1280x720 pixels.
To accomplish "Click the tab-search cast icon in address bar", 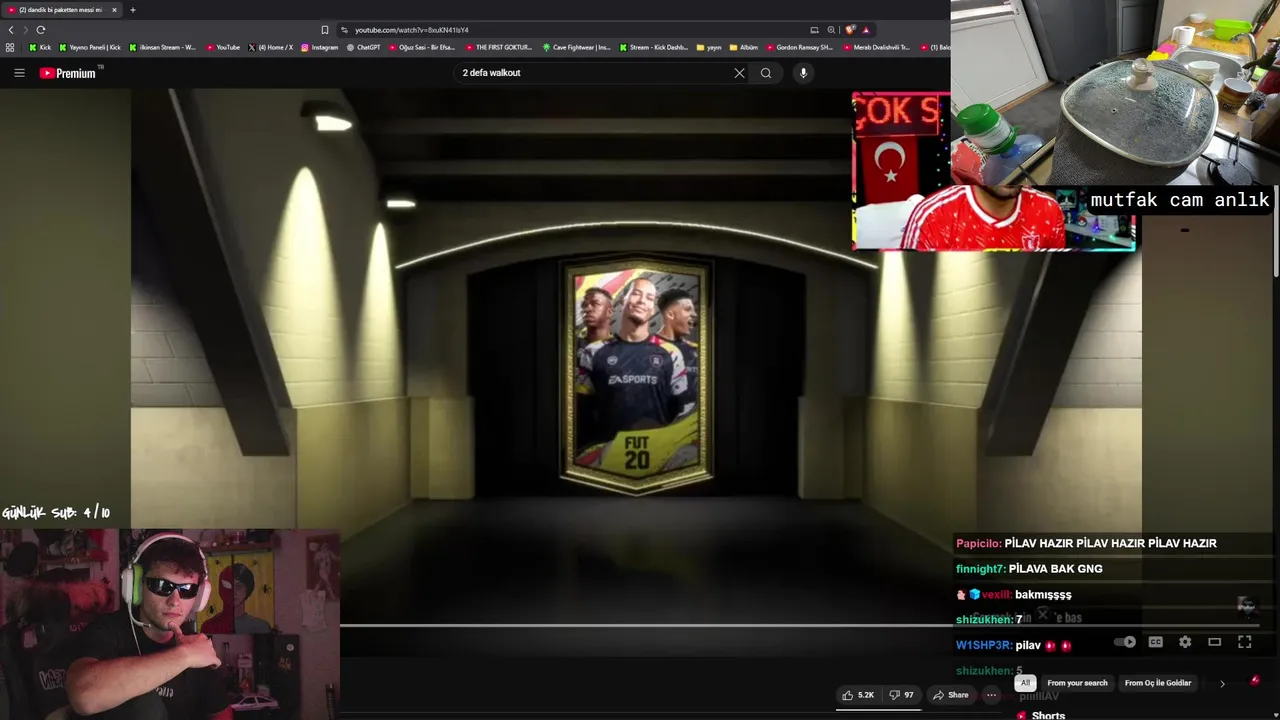I will click(x=815, y=30).
